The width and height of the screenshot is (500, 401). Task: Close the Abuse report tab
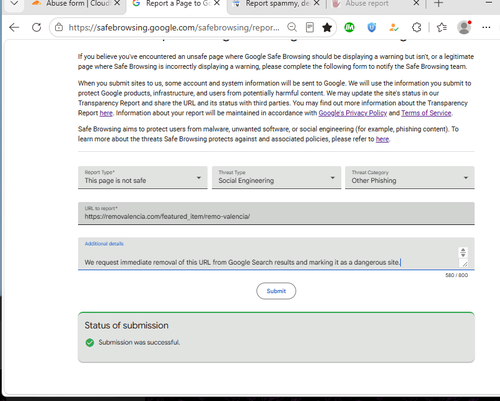tap(416, 3)
